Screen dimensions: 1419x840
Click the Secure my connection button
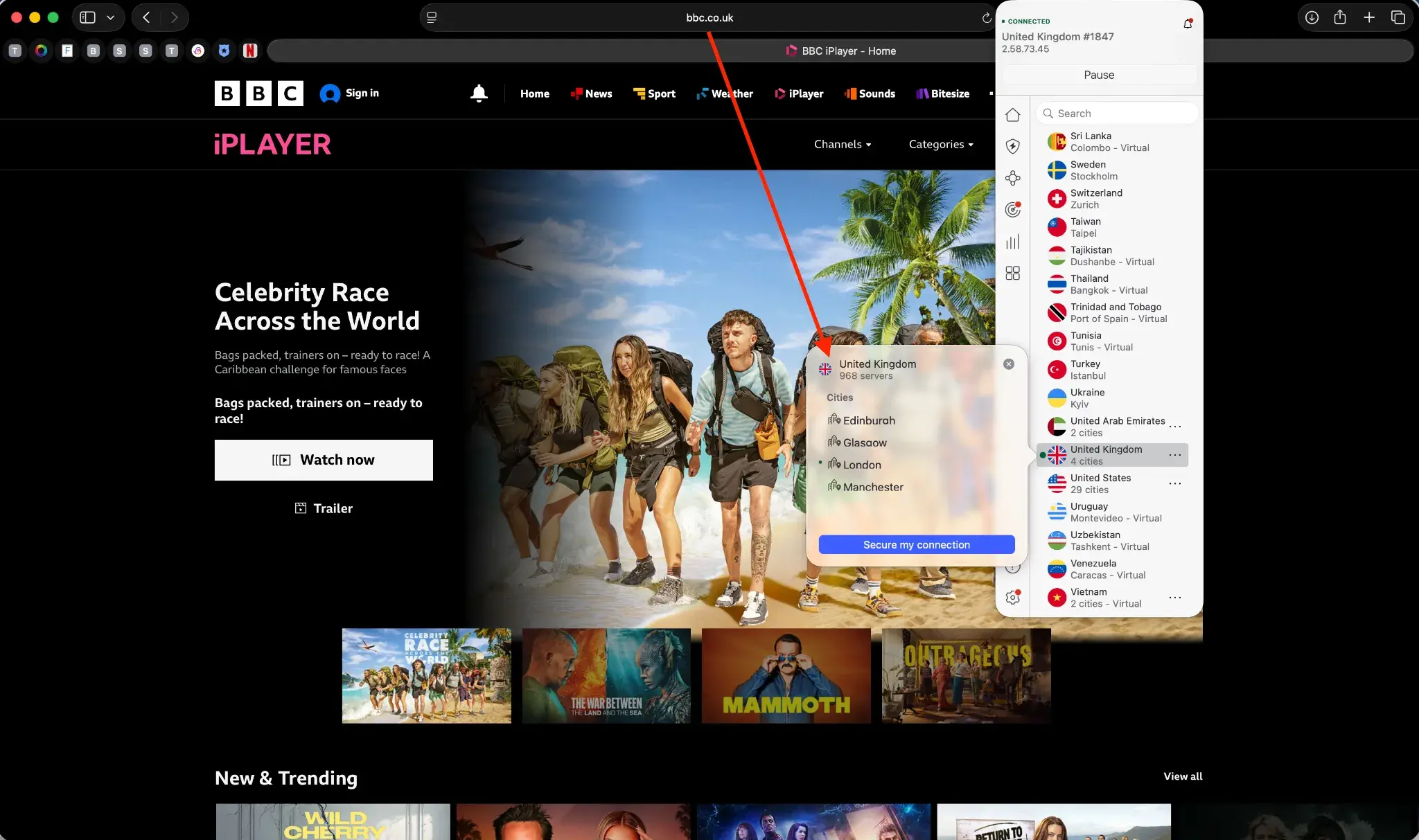(916, 545)
